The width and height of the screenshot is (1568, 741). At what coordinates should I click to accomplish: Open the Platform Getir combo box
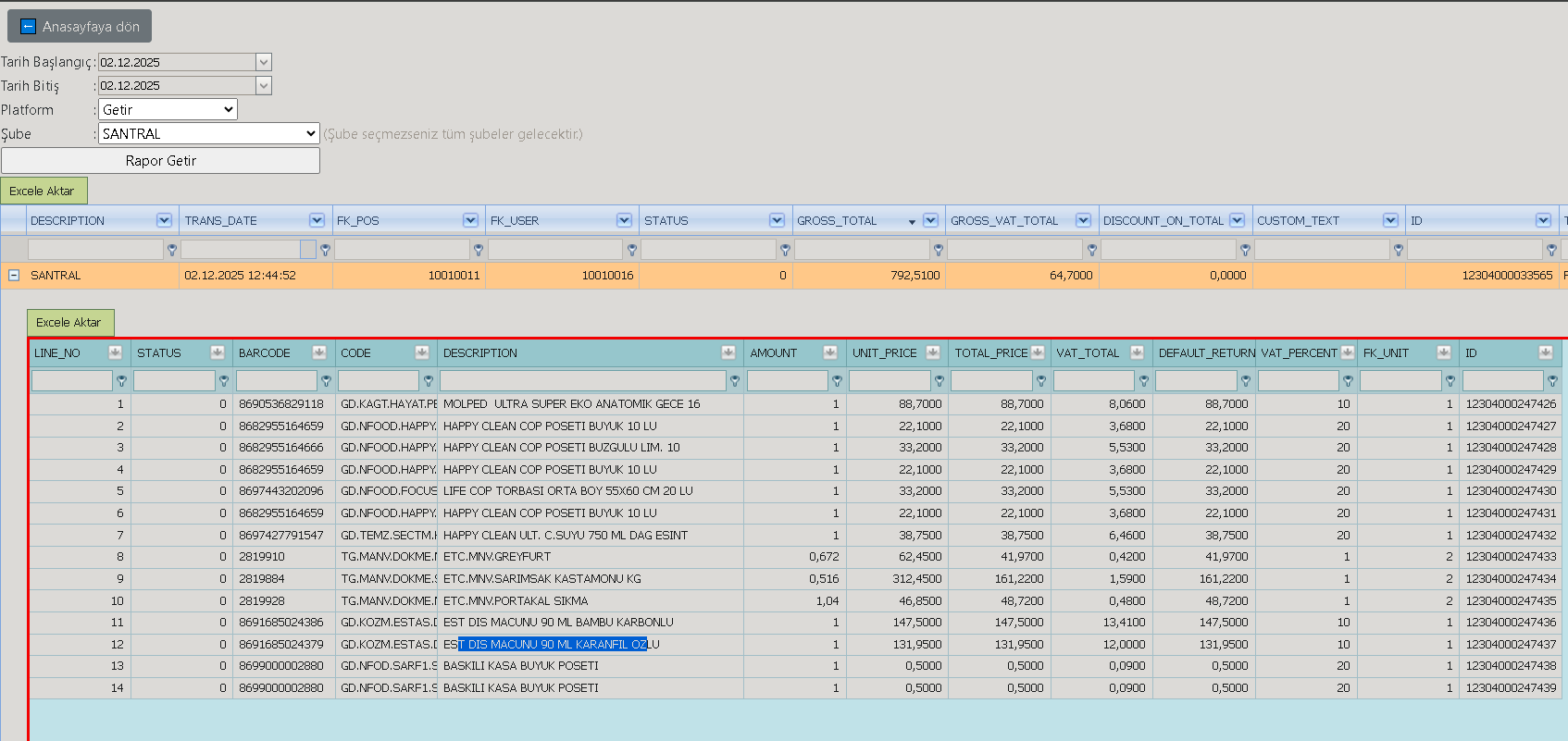[x=168, y=109]
